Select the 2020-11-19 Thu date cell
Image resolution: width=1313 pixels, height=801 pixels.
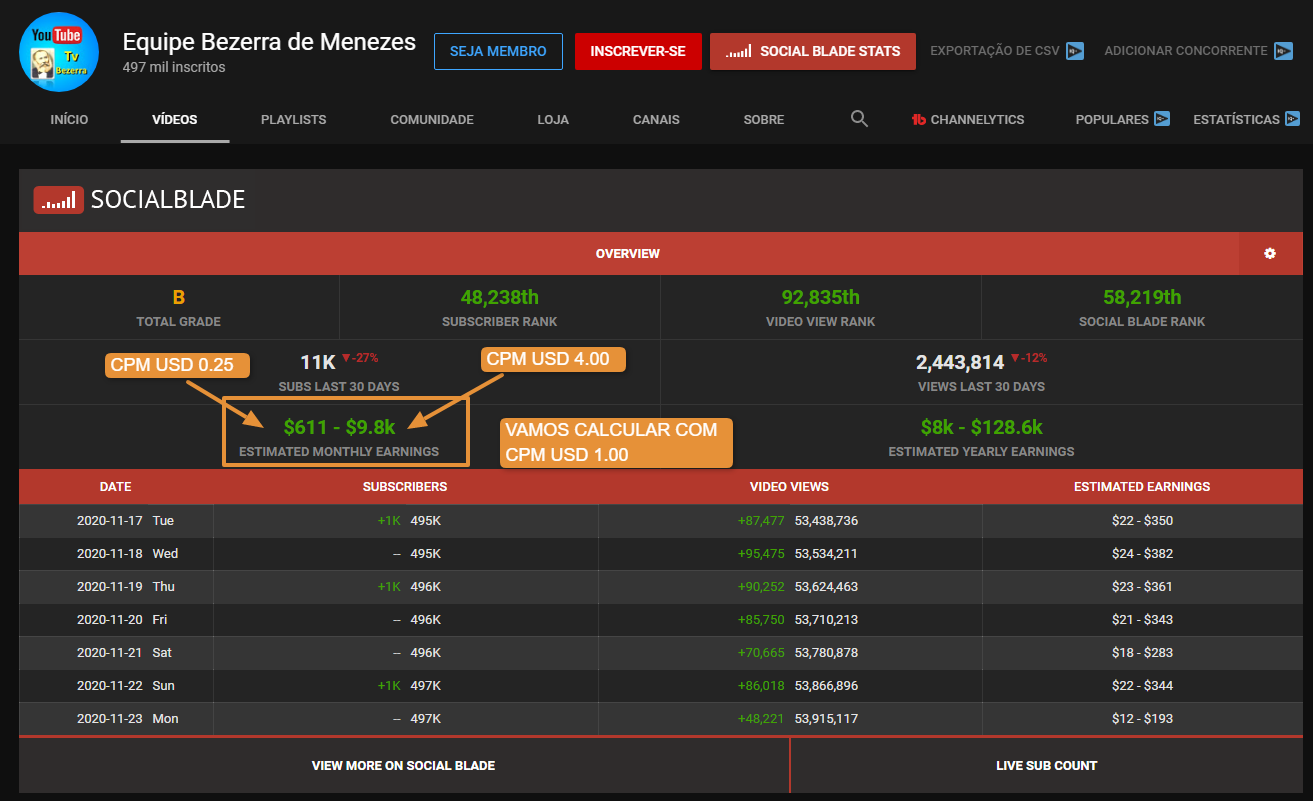[116, 586]
